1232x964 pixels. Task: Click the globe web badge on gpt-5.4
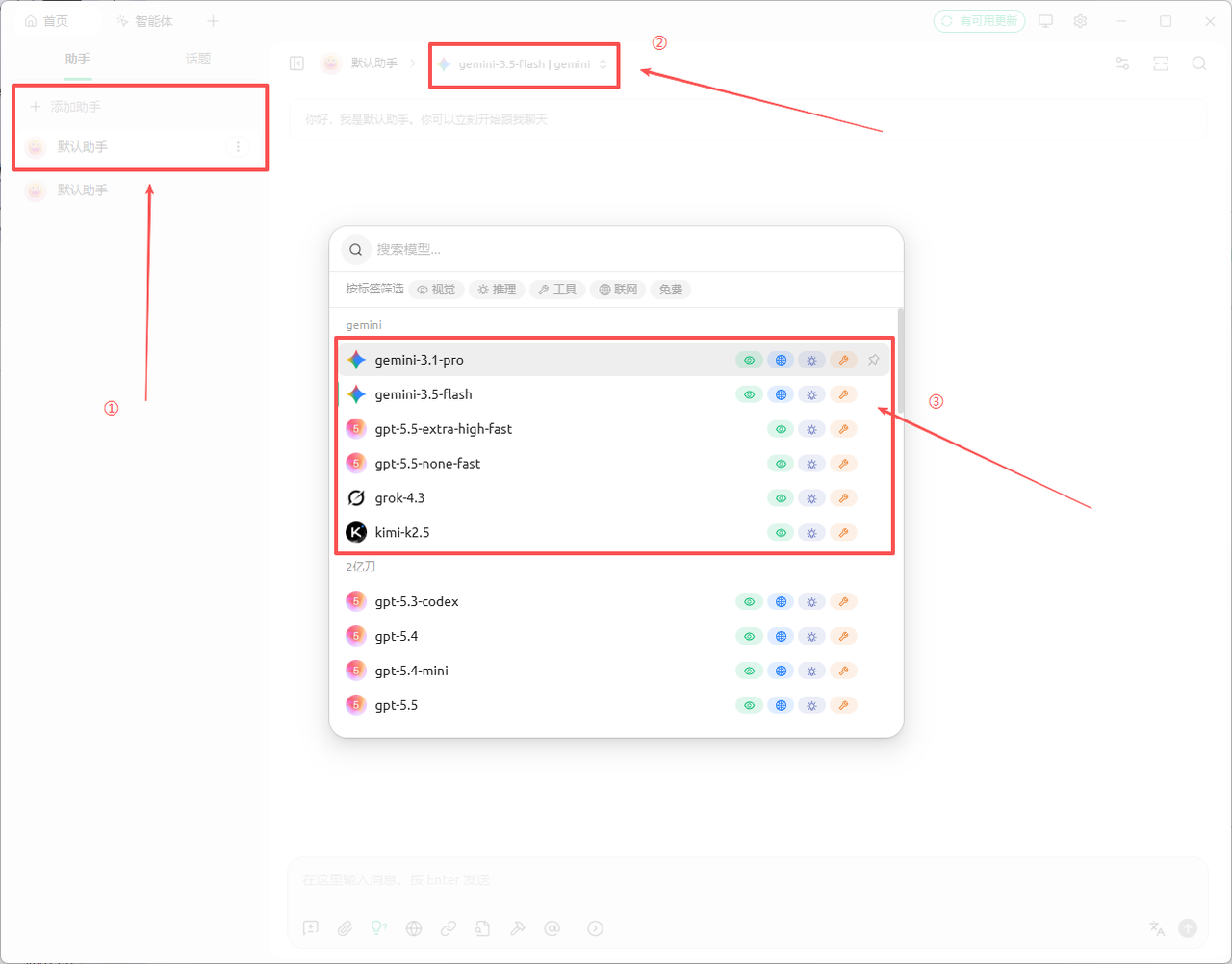coord(781,637)
